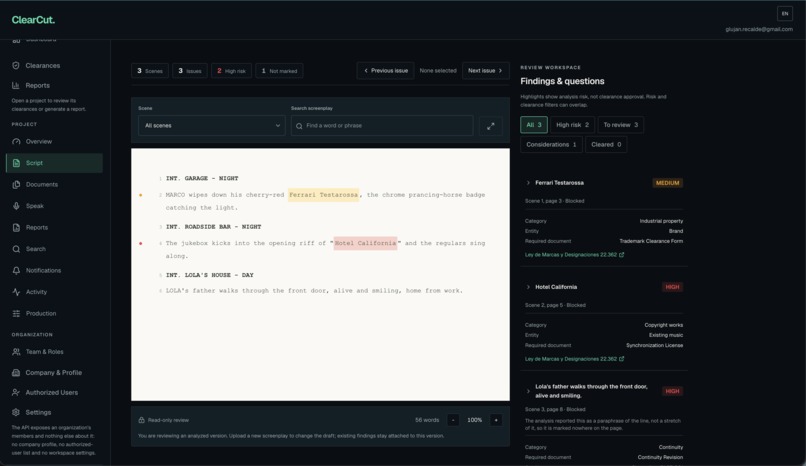Focus the Find a word or phrase field
This screenshot has height=466, width=806.
click(x=382, y=126)
